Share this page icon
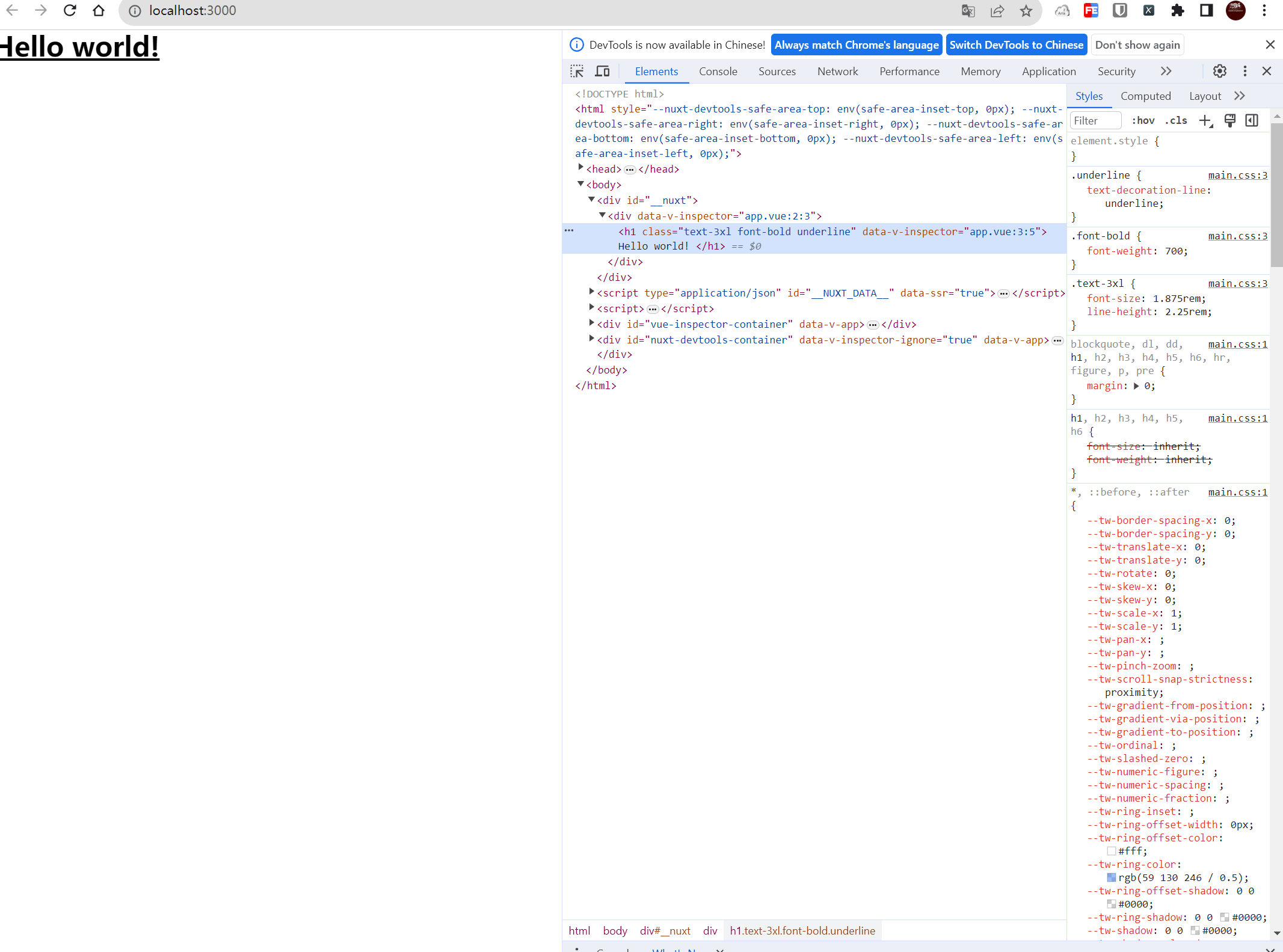The height and width of the screenshot is (952, 1283). click(x=997, y=11)
